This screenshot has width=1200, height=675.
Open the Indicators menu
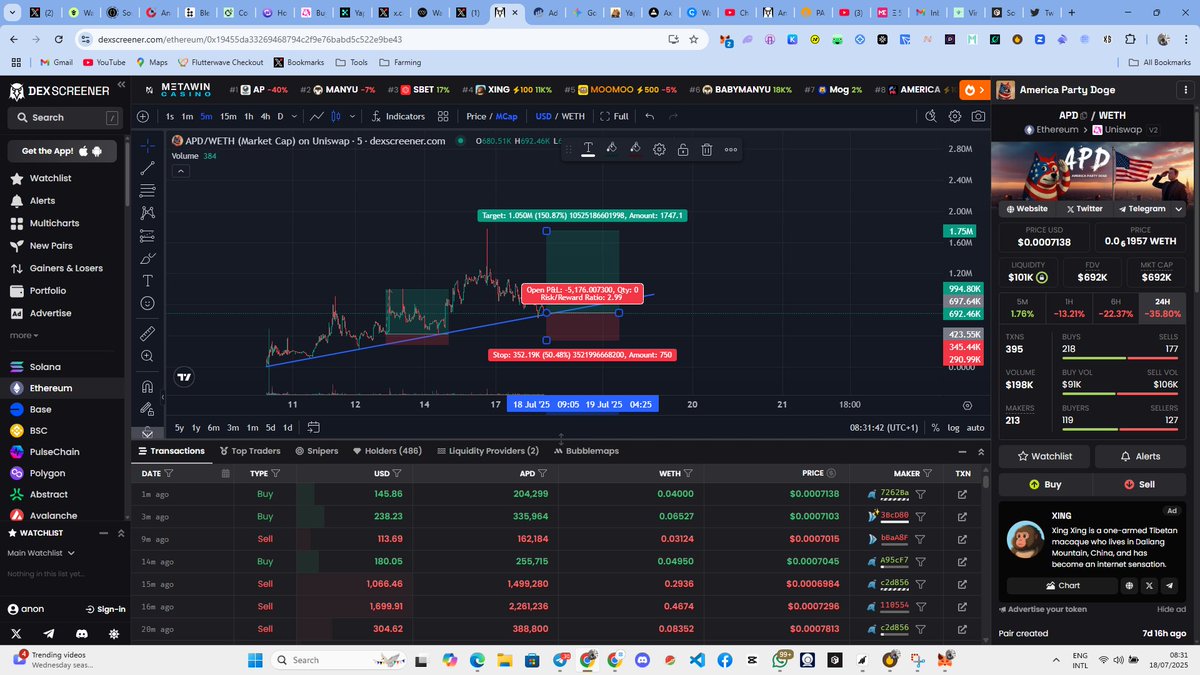tap(398, 116)
